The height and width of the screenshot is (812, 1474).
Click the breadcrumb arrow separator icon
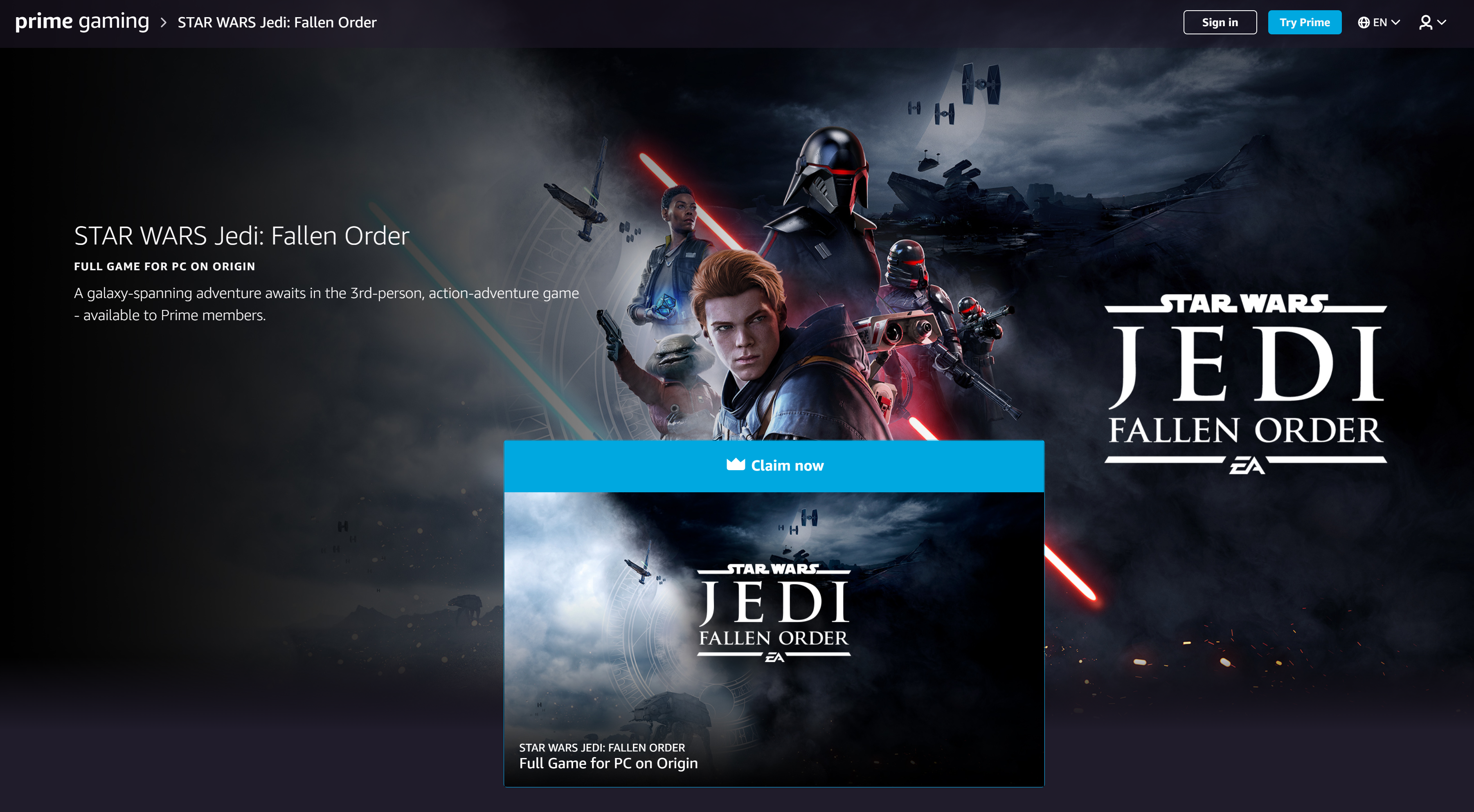point(163,21)
